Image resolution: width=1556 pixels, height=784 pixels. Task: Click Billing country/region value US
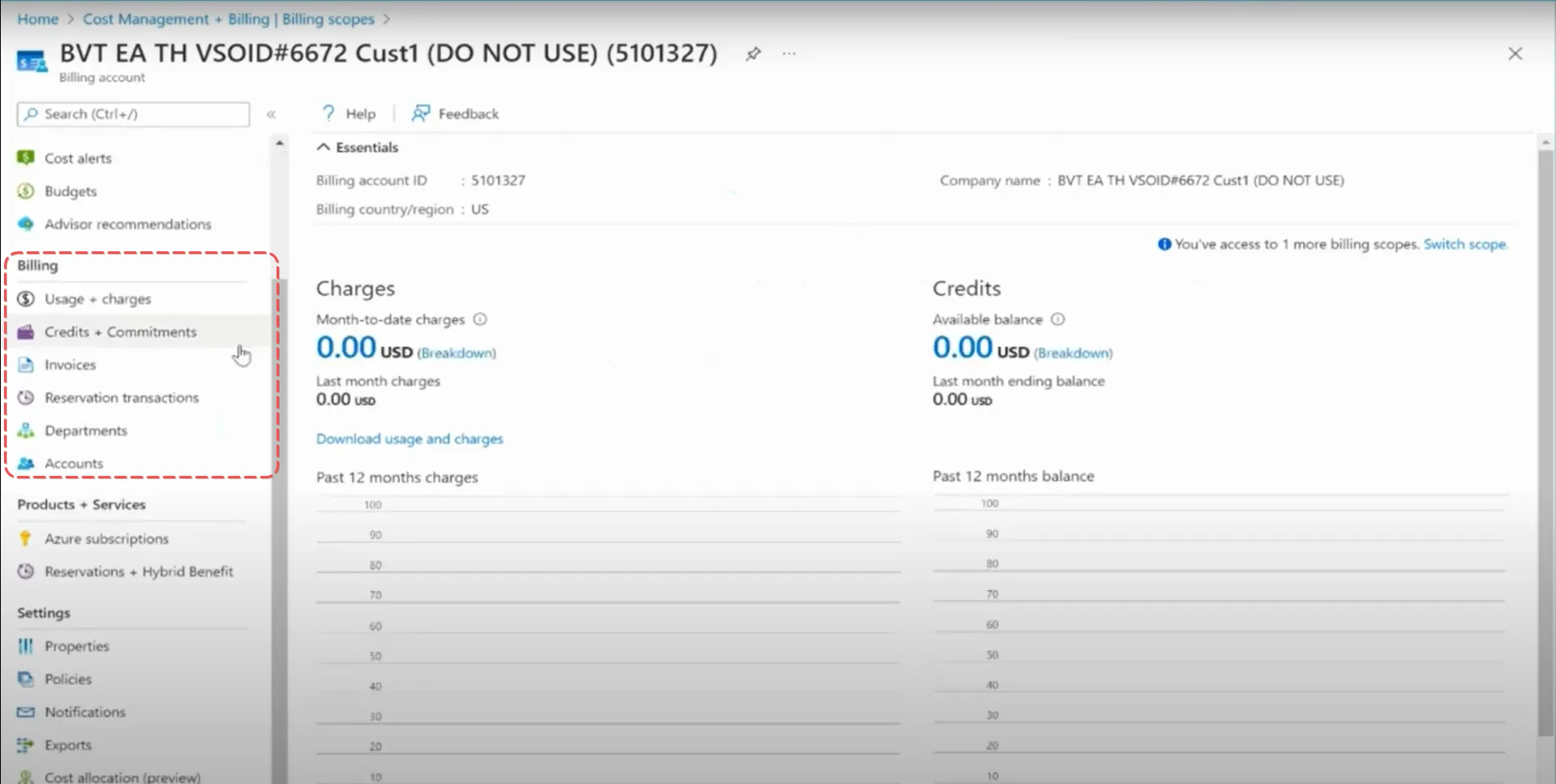coord(480,209)
